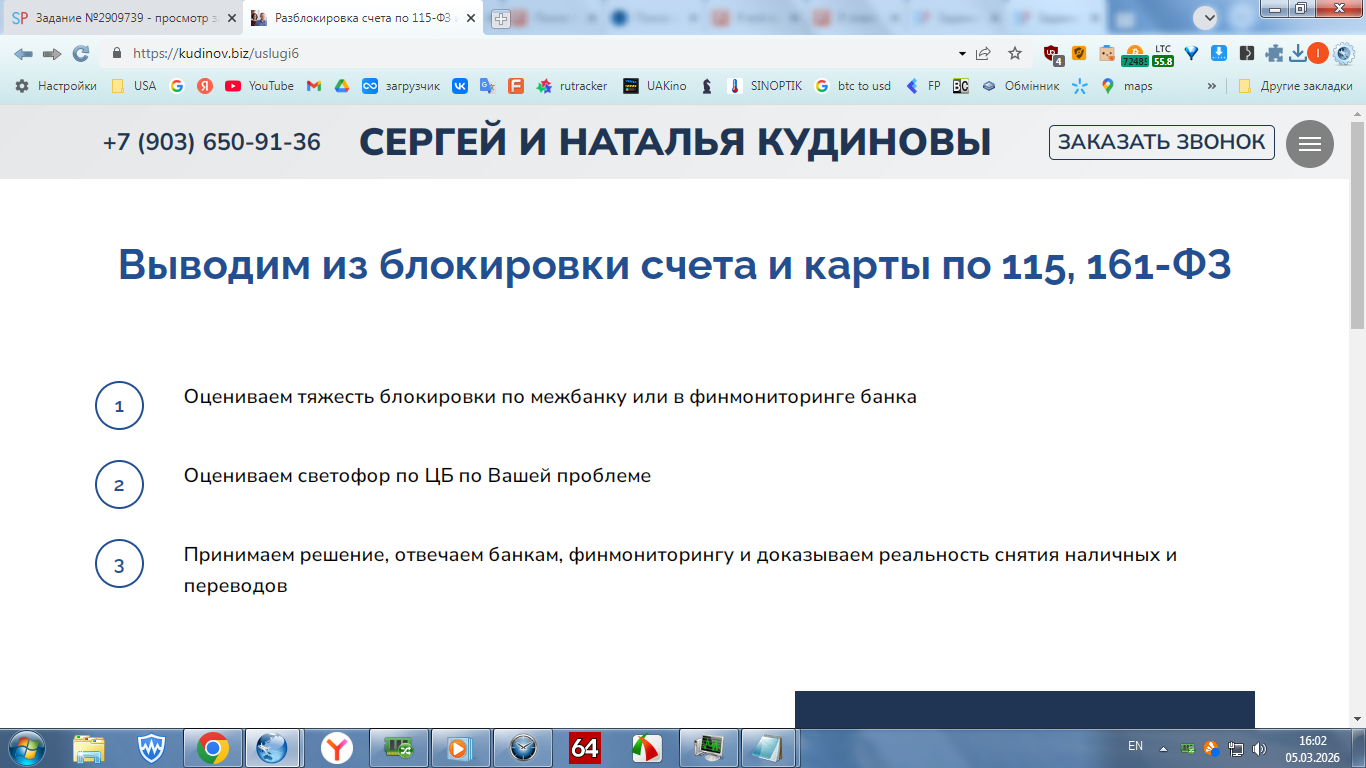1366x768 pixels.
Task: Open the USA bookmarks folder
Action: [x=134, y=86]
